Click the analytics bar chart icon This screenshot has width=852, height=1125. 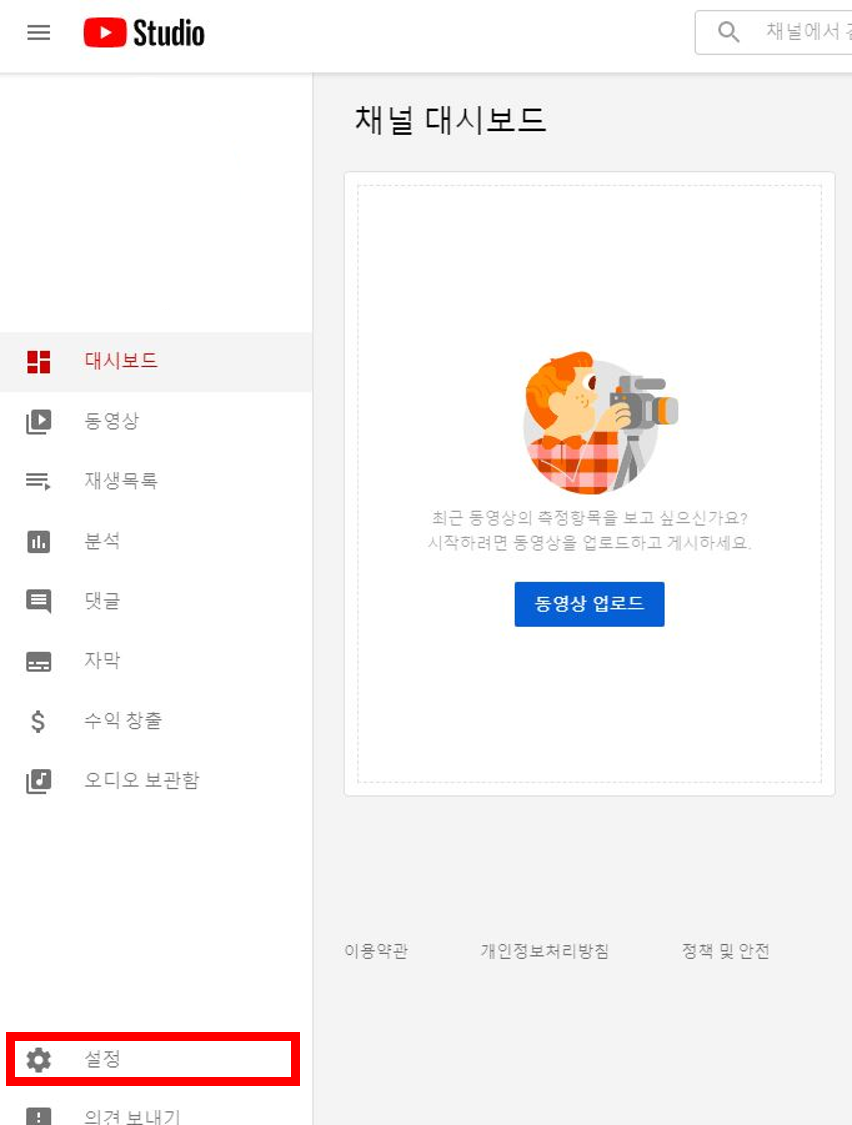(39, 542)
